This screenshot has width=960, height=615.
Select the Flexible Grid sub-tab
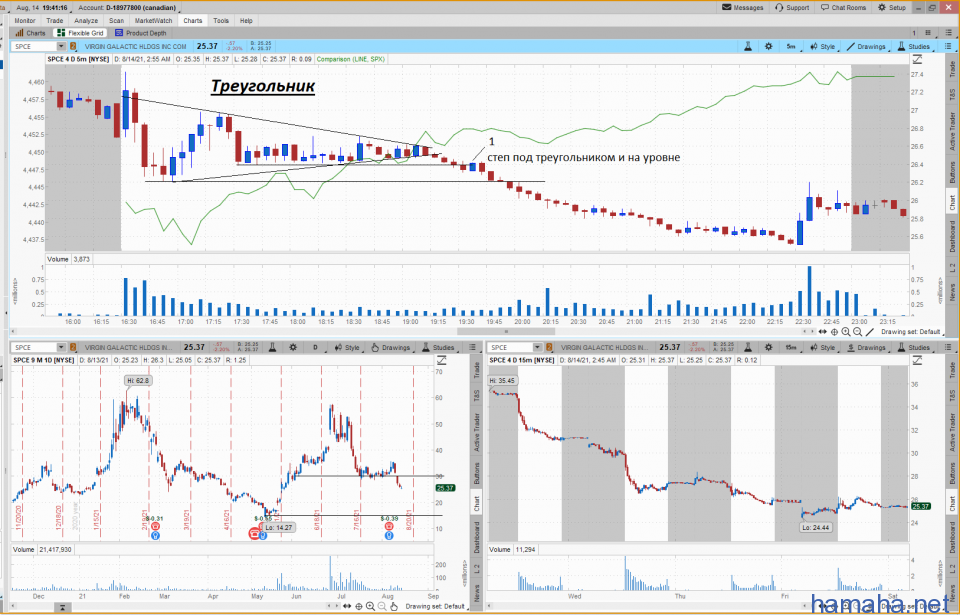point(80,33)
